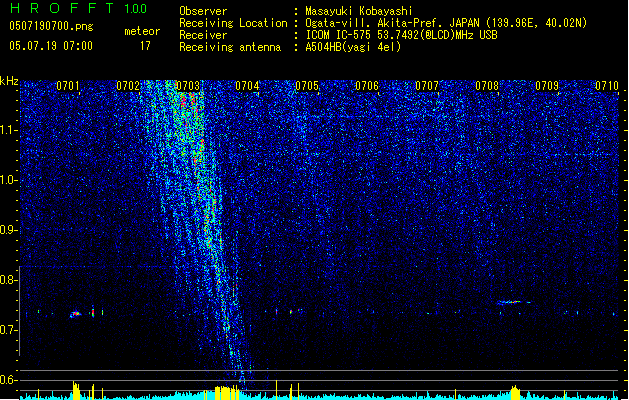The width and height of the screenshot is (629, 400).
Task: Click the 'Observer' field label
Action: point(203,11)
